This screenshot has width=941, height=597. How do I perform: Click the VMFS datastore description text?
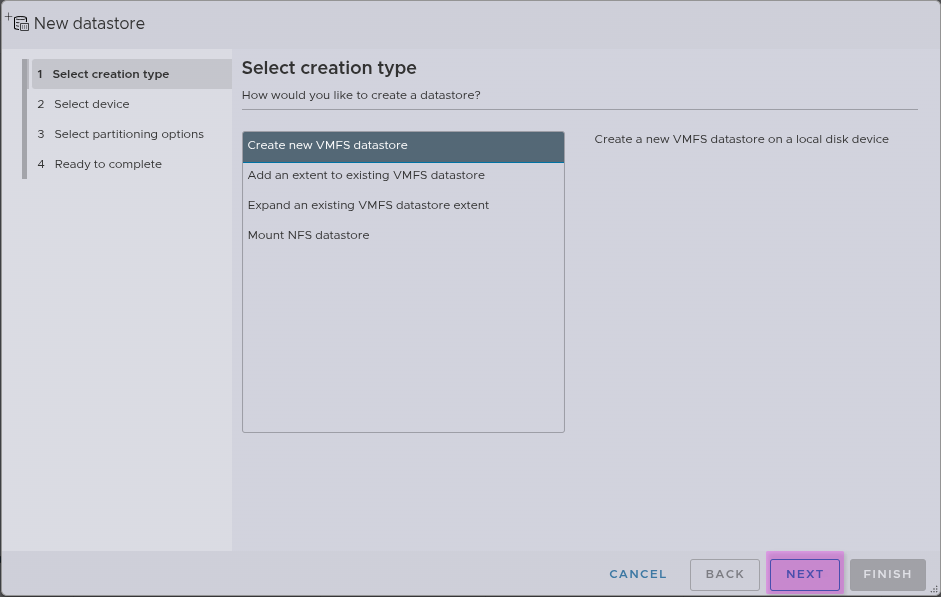[x=741, y=139]
